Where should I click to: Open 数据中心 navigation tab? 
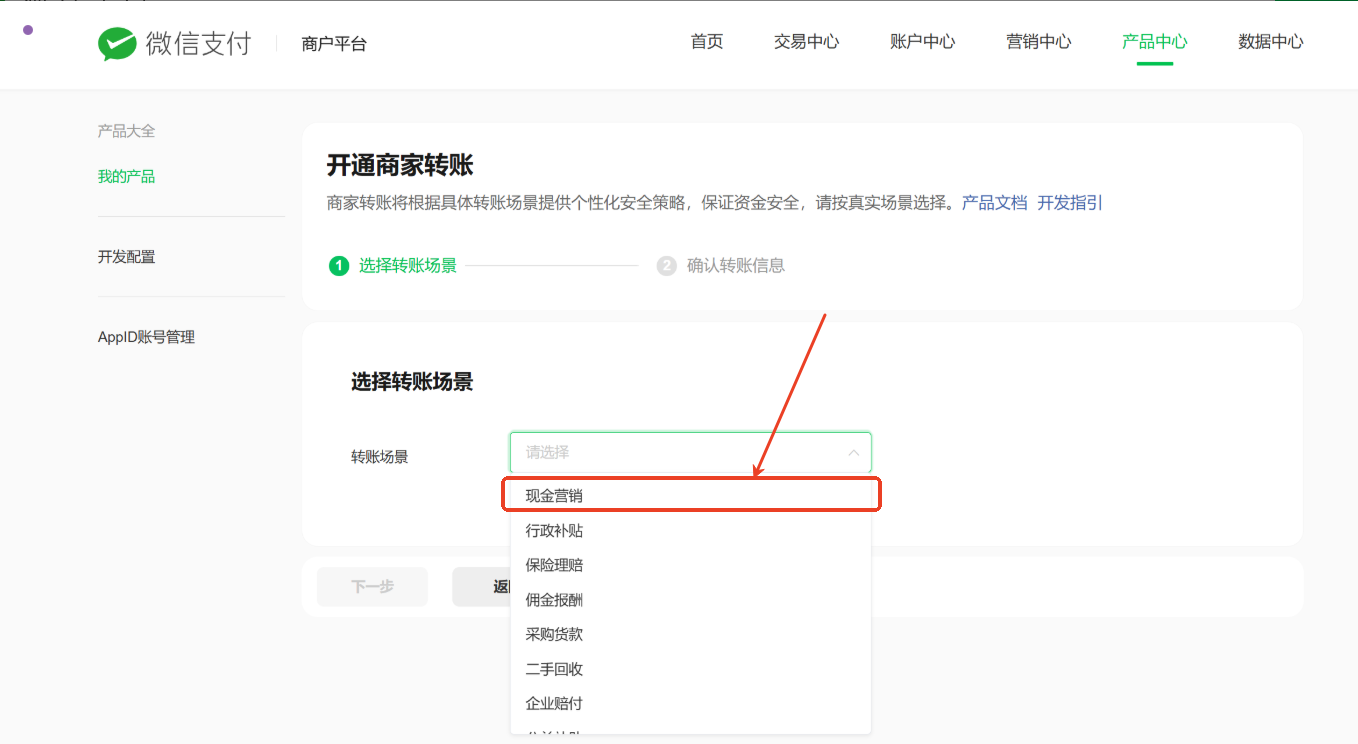pyautogui.click(x=1270, y=42)
